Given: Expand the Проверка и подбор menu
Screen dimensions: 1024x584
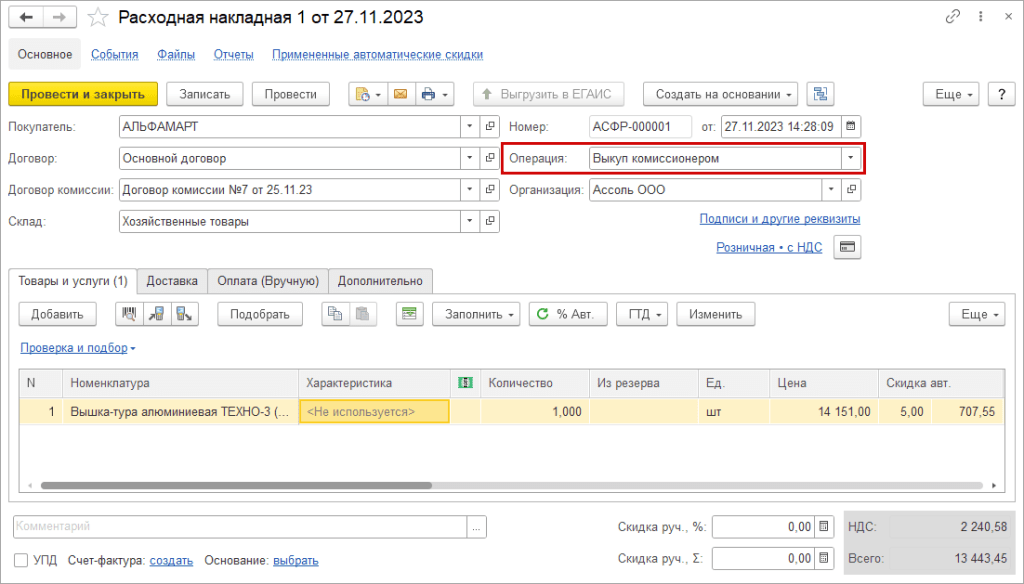Looking at the screenshot, I should [78, 348].
